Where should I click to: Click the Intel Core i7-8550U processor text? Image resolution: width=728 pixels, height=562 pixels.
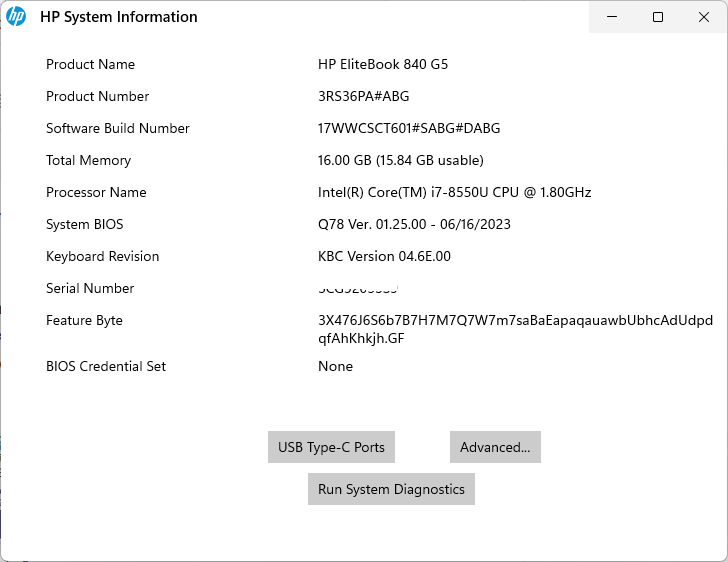[x=454, y=192]
